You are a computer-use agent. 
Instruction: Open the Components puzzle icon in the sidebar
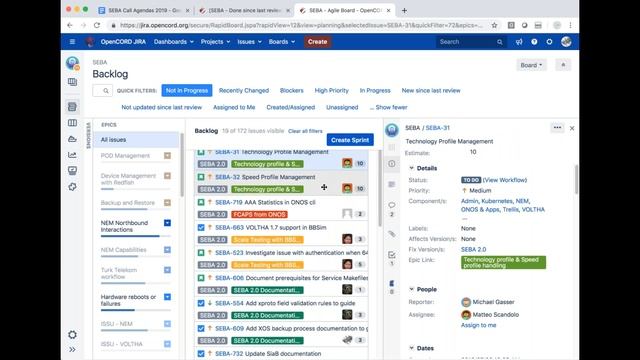coord(72,187)
